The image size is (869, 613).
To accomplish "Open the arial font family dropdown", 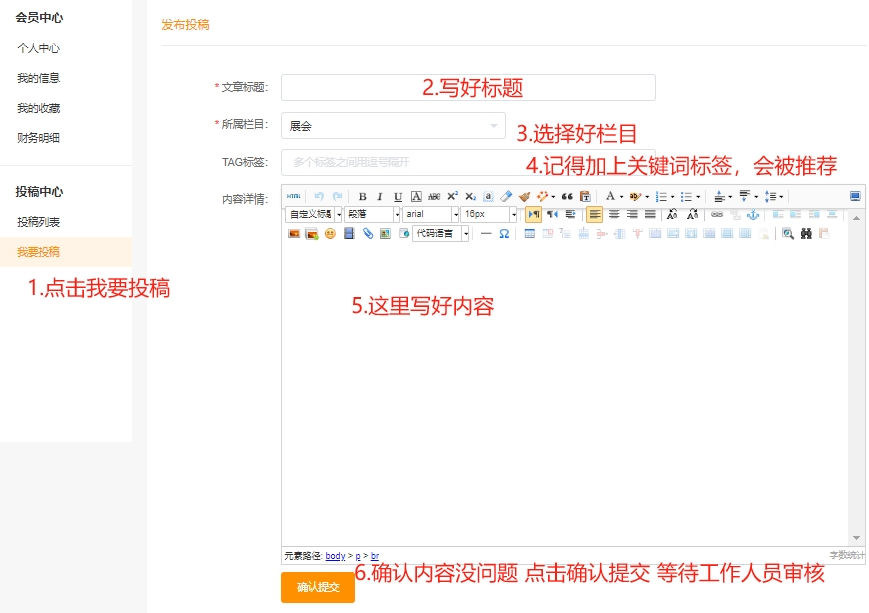I will pyautogui.click(x=431, y=214).
